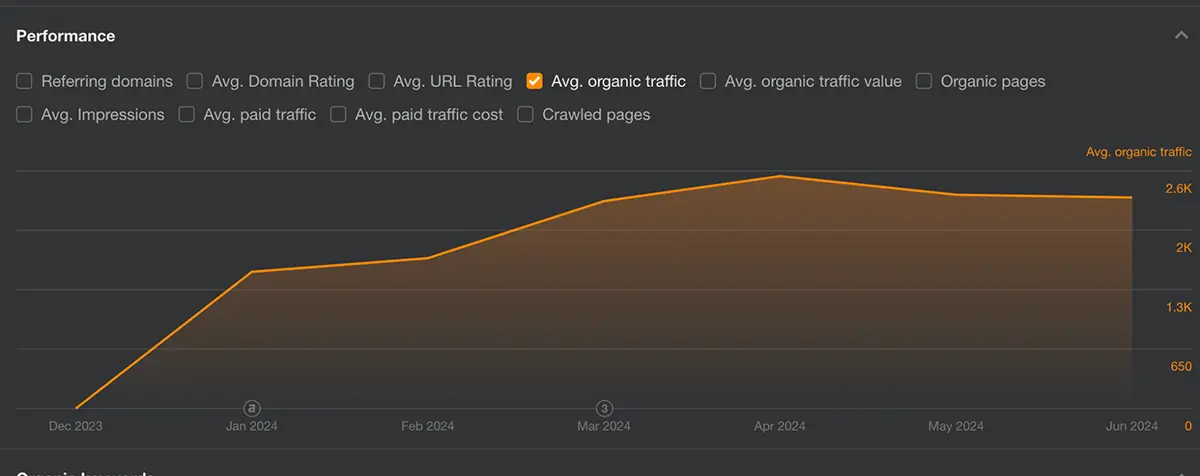This screenshot has height=476, width=1200.
Task: Turn on Avg. paid traffic cost
Action: coord(338,115)
